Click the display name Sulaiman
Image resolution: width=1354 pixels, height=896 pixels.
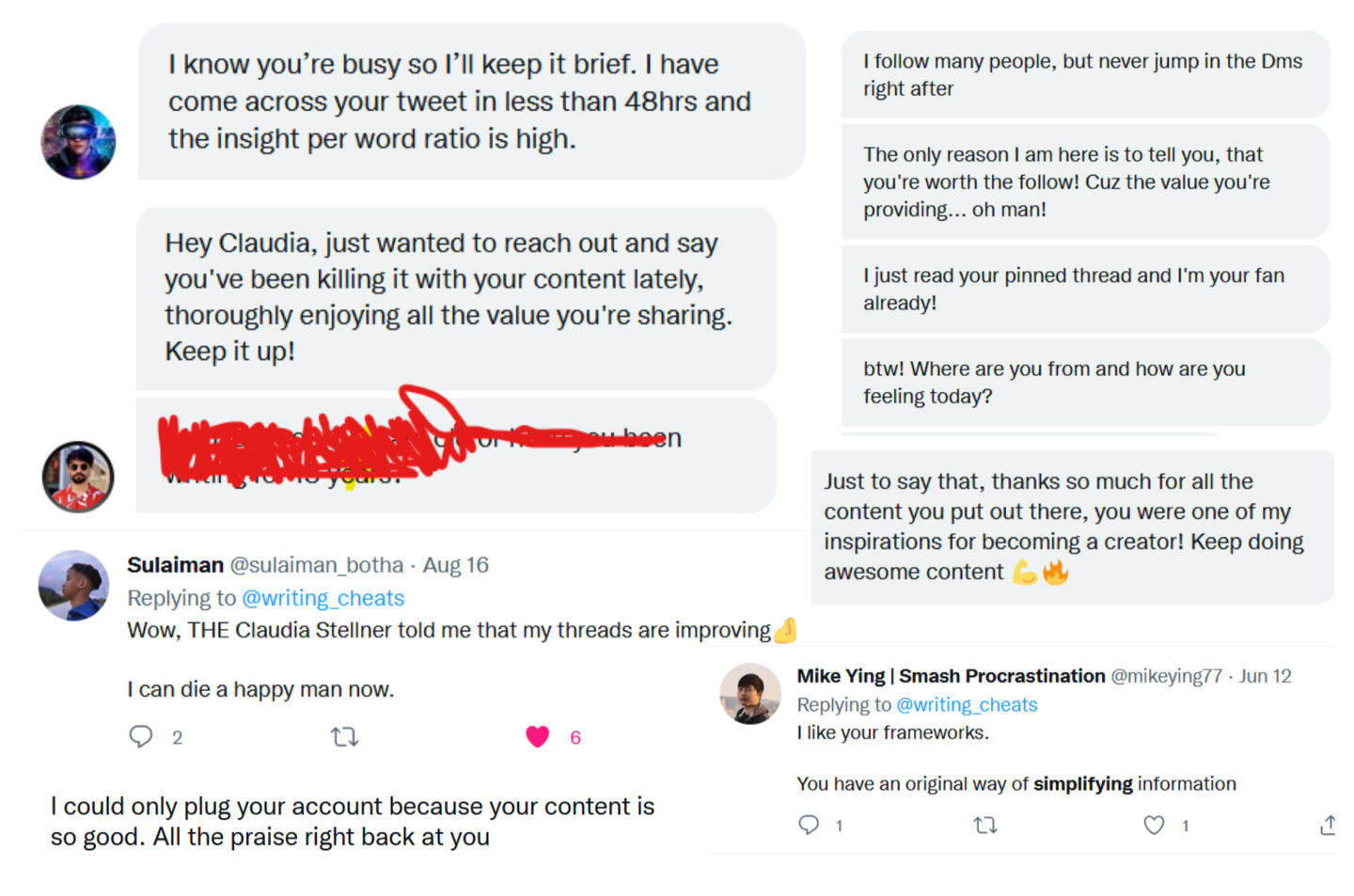175,565
